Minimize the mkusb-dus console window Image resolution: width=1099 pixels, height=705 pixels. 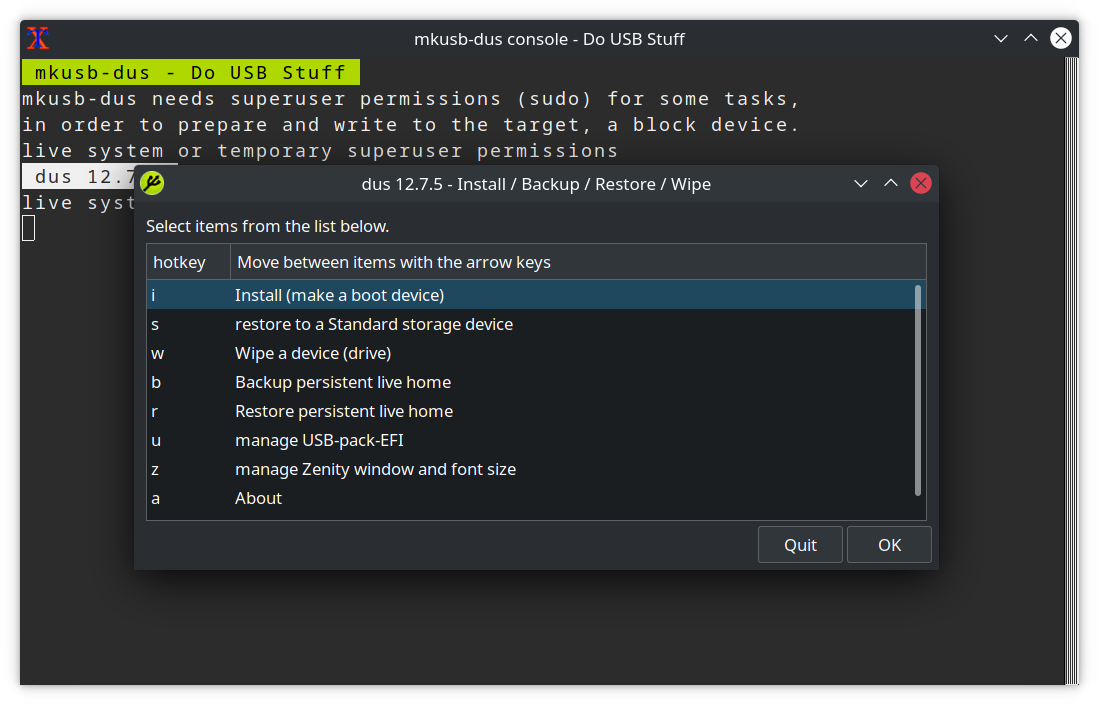pos(1001,39)
